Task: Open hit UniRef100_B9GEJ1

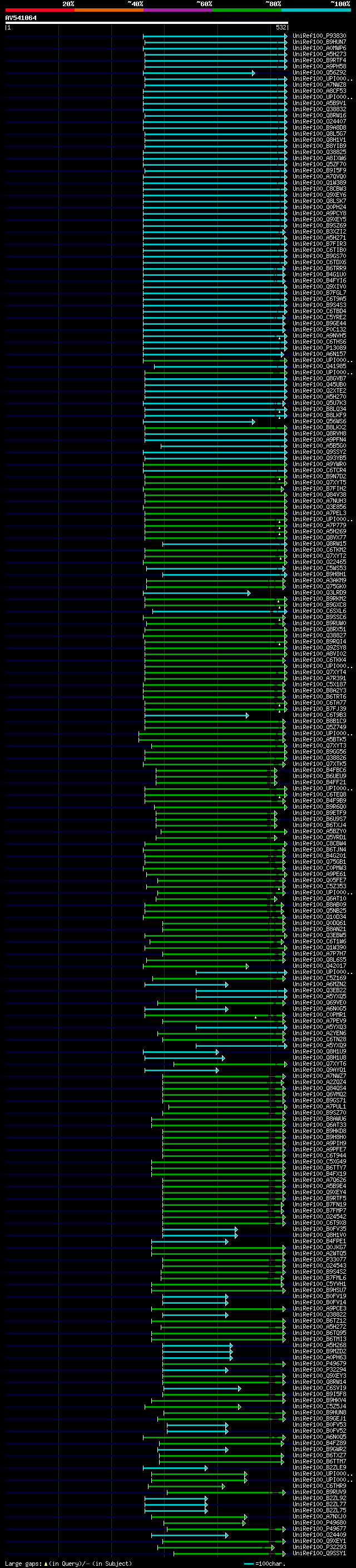Action: pyautogui.click(x=319, y=1419)
